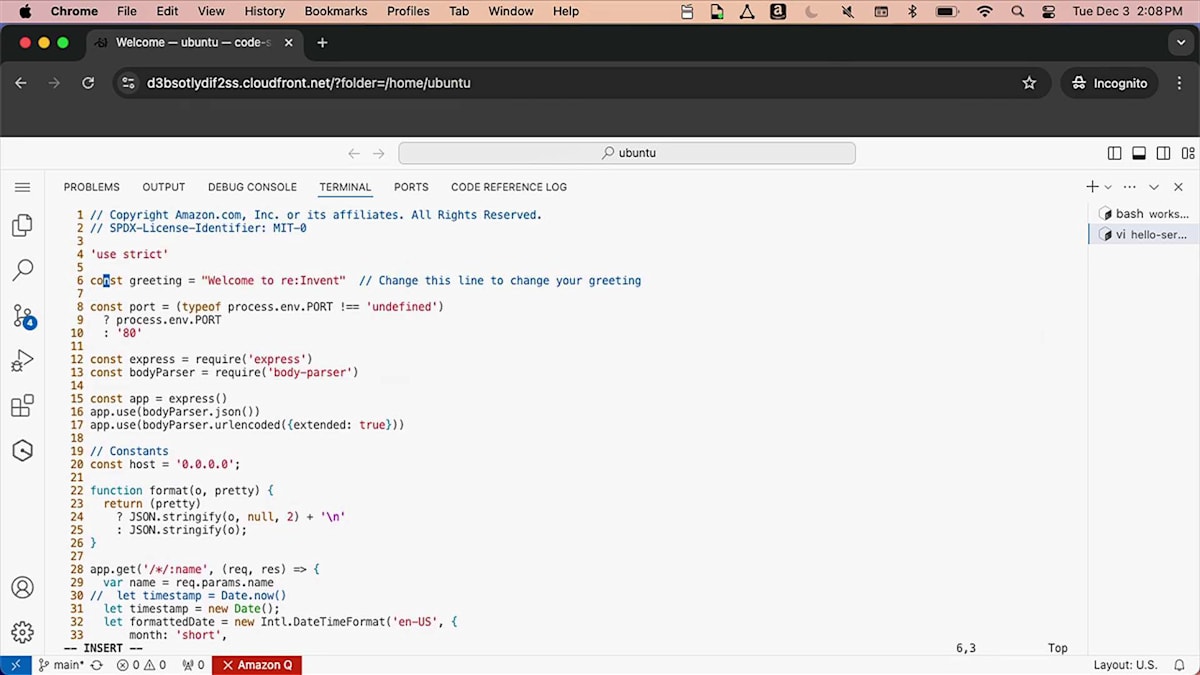Bookmark this page with star icon
The width and height of the screenshot is (1200, 675).
[x=1029, y=83]
